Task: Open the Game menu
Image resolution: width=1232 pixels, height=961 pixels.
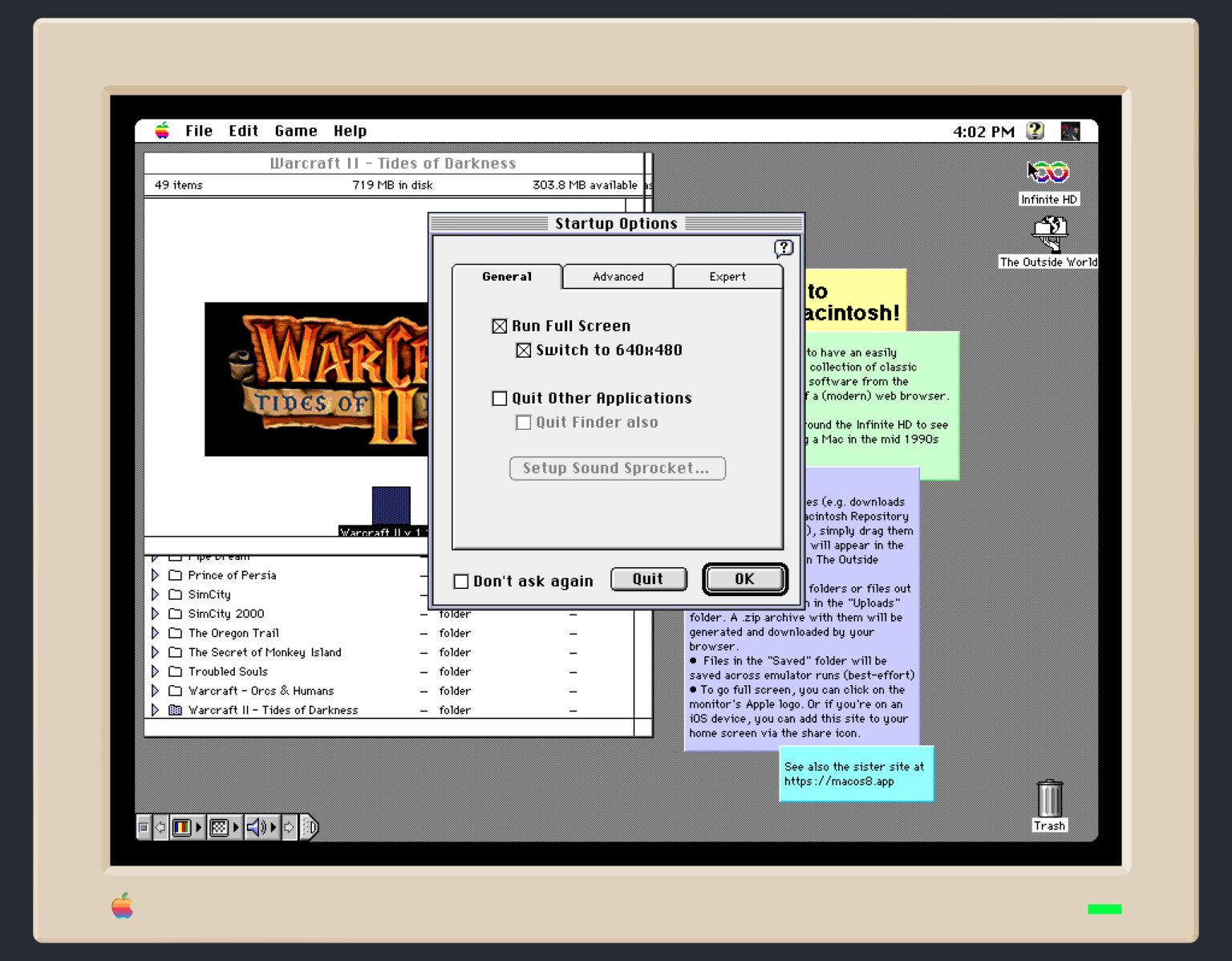Action: point(295,130)
